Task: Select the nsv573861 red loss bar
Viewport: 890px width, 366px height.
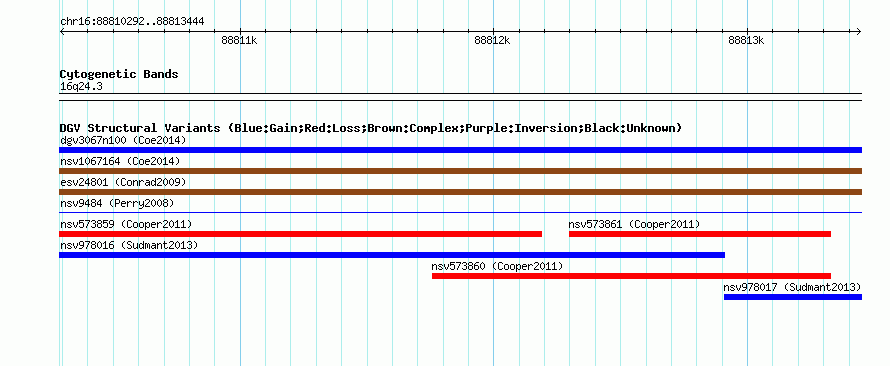Action: click(x=700, y=234)
